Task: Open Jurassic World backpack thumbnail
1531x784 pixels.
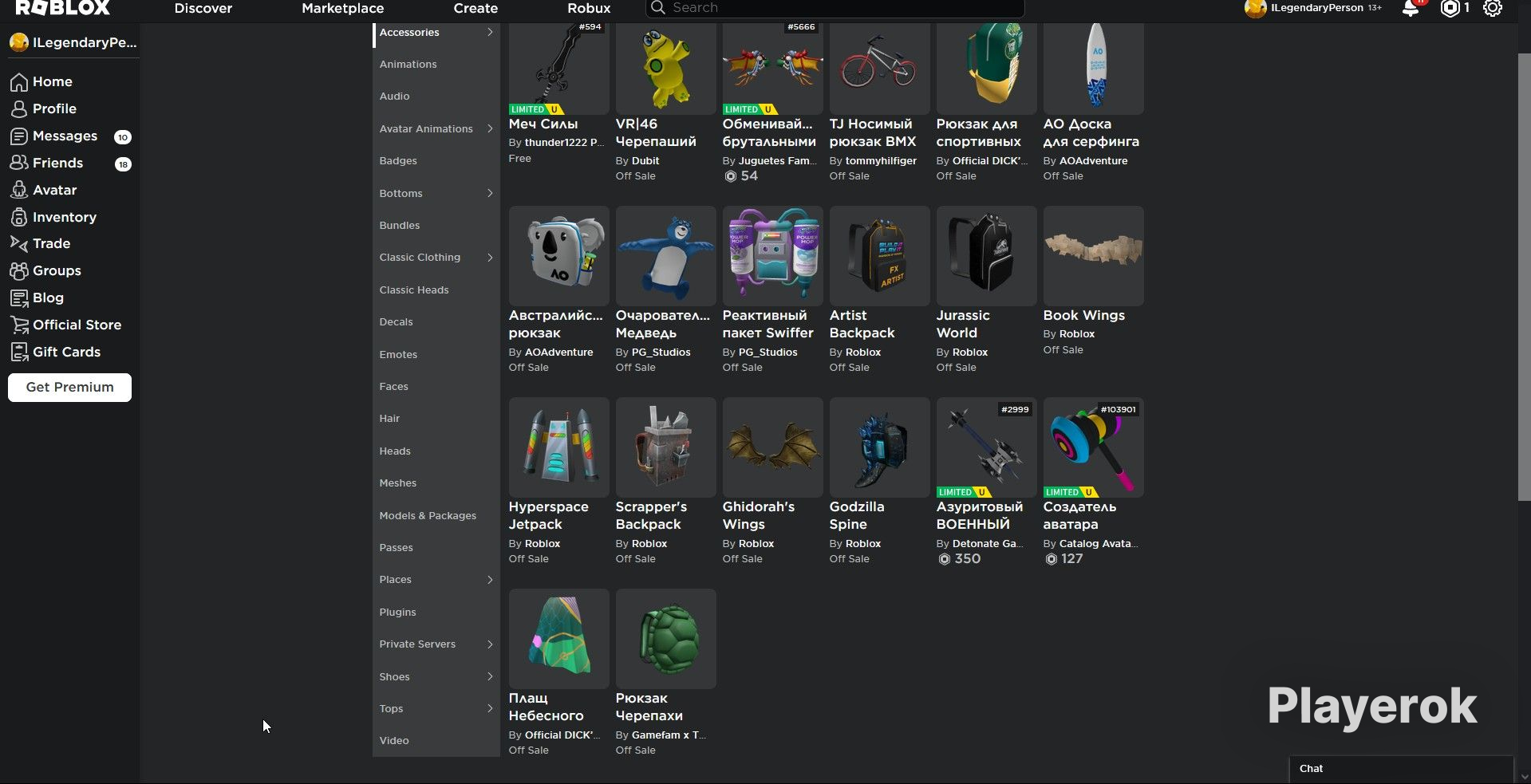Action: coord(986,256)
